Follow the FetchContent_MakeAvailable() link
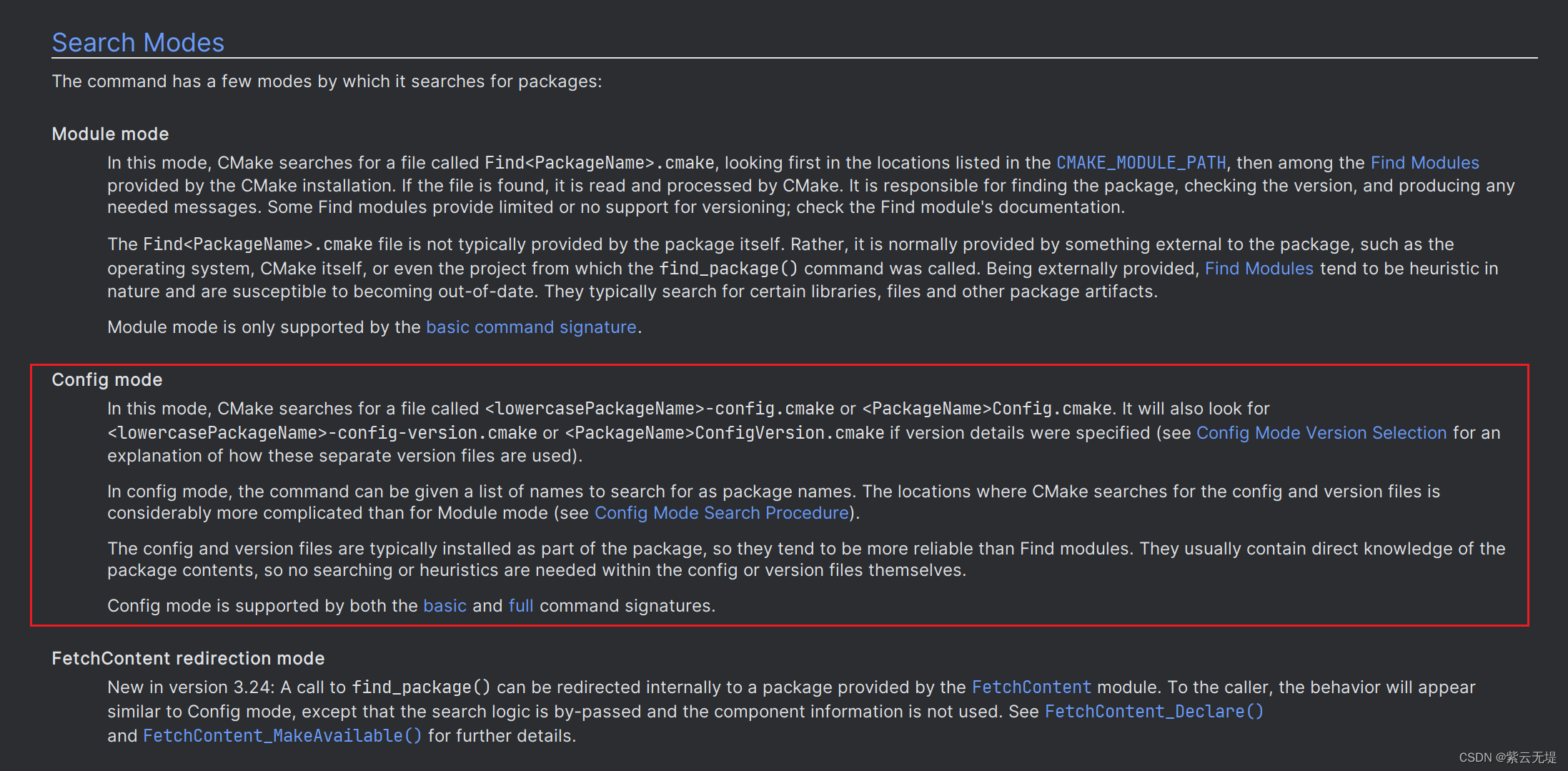The height and width of the screenshot is (771, 1568). tap(282, 736)
